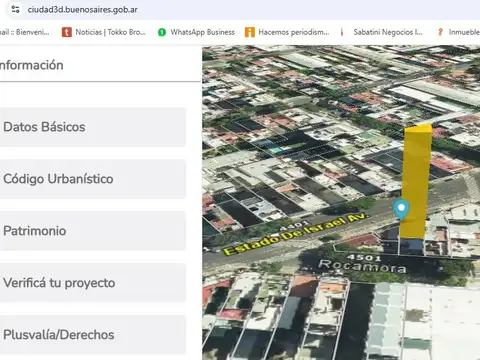Click the site settings icon in address bar
This screenshot has height=360, width=480.
point(15,9)
